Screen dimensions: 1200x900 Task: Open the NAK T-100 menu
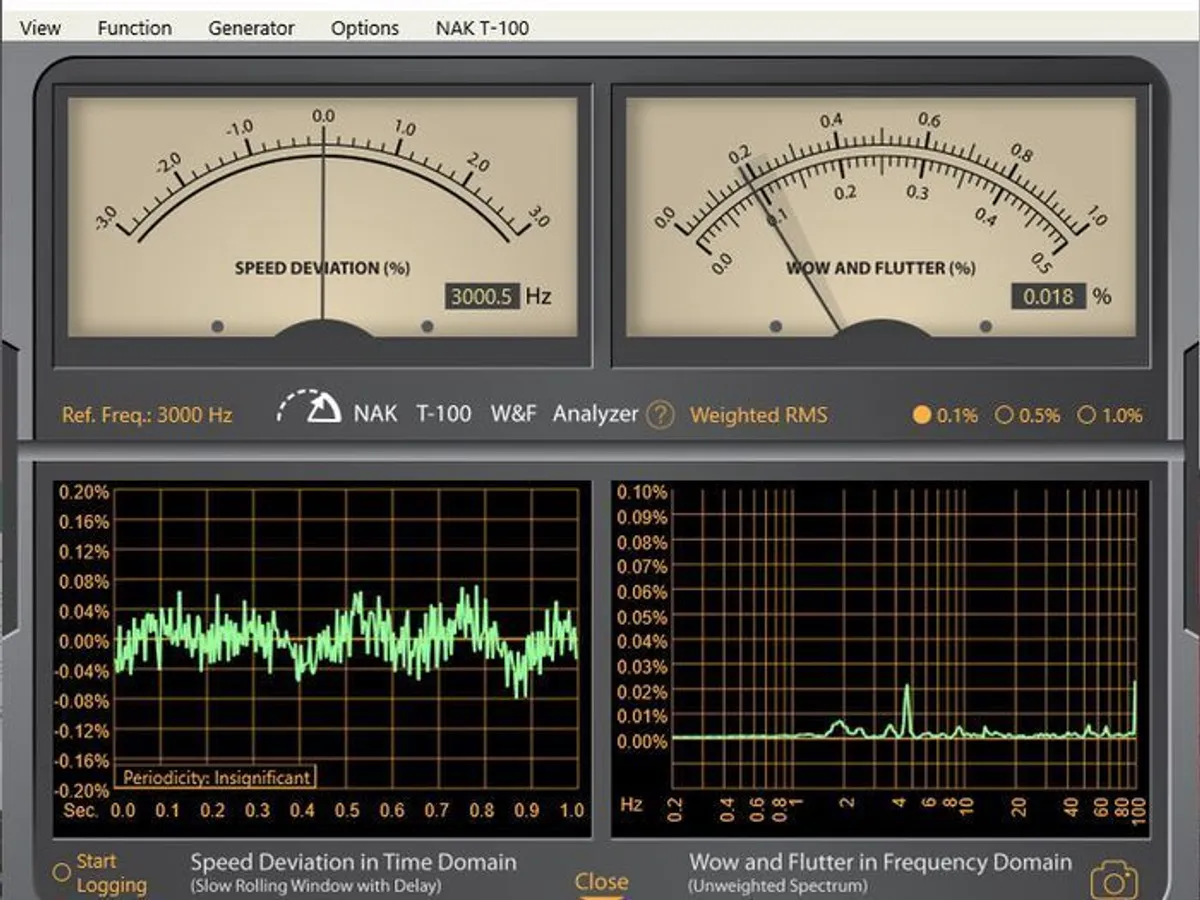482,28
